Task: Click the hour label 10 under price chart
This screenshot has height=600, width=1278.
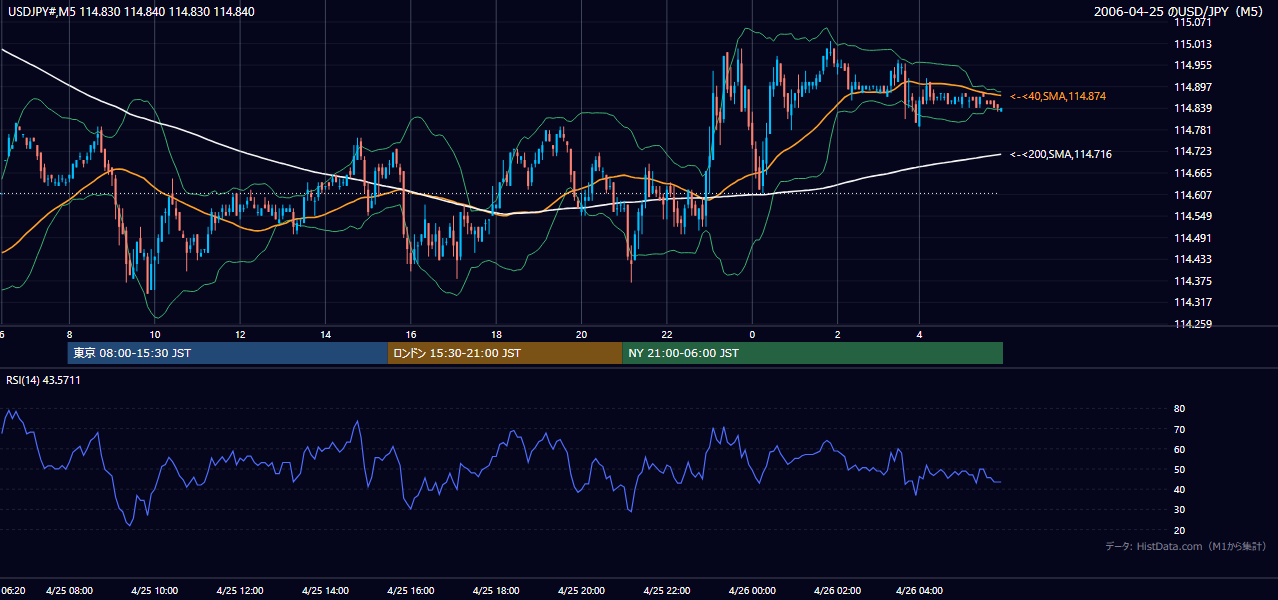Action: click(155, 334)
